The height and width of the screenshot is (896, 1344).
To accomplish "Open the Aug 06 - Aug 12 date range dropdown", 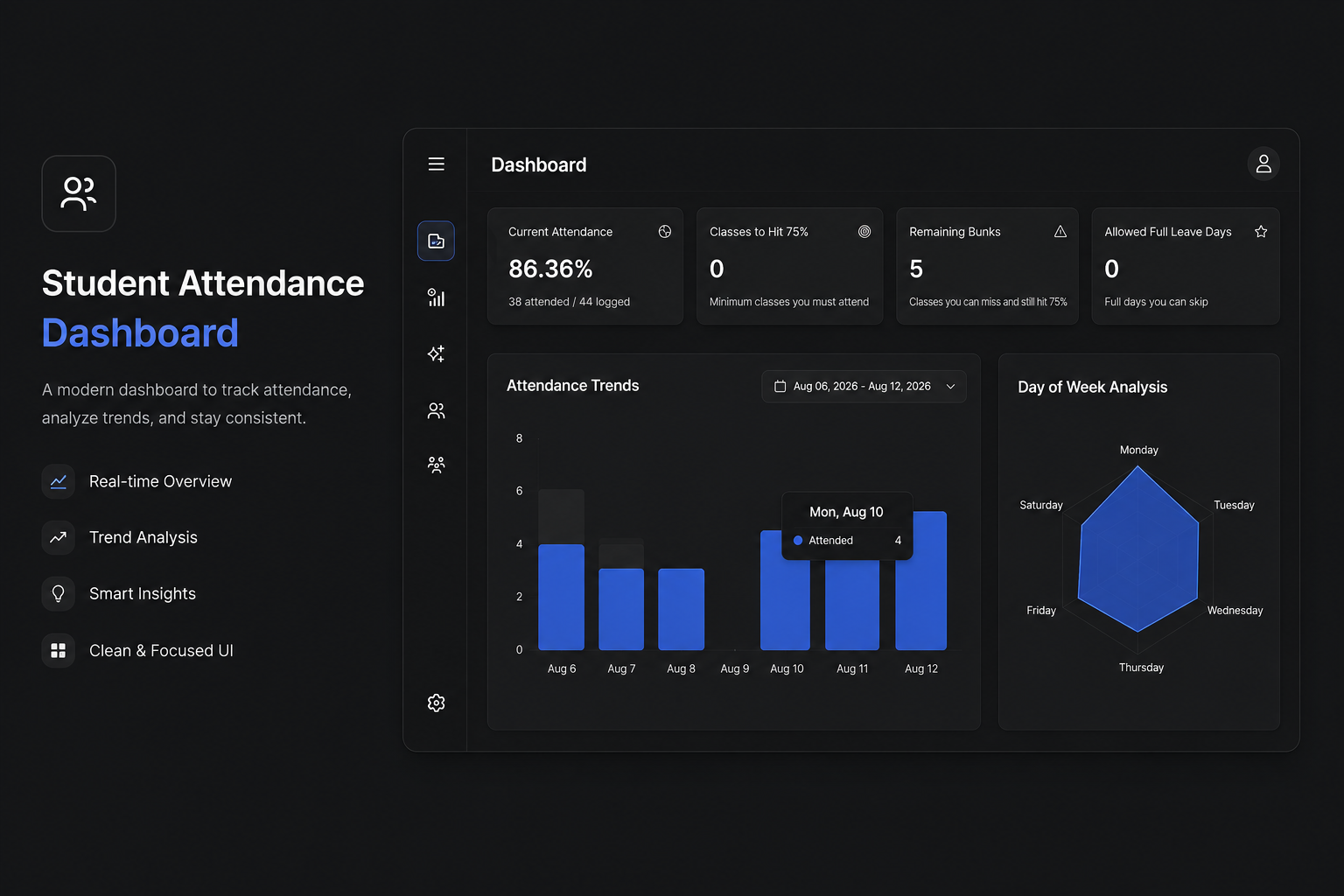I will click(x=864, y=386).
